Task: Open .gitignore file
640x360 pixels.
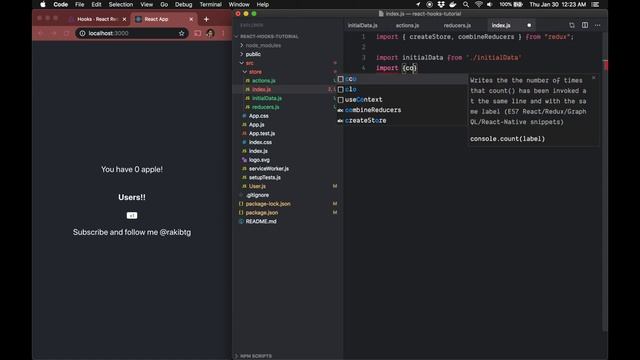Action: (x=257, y=195)
